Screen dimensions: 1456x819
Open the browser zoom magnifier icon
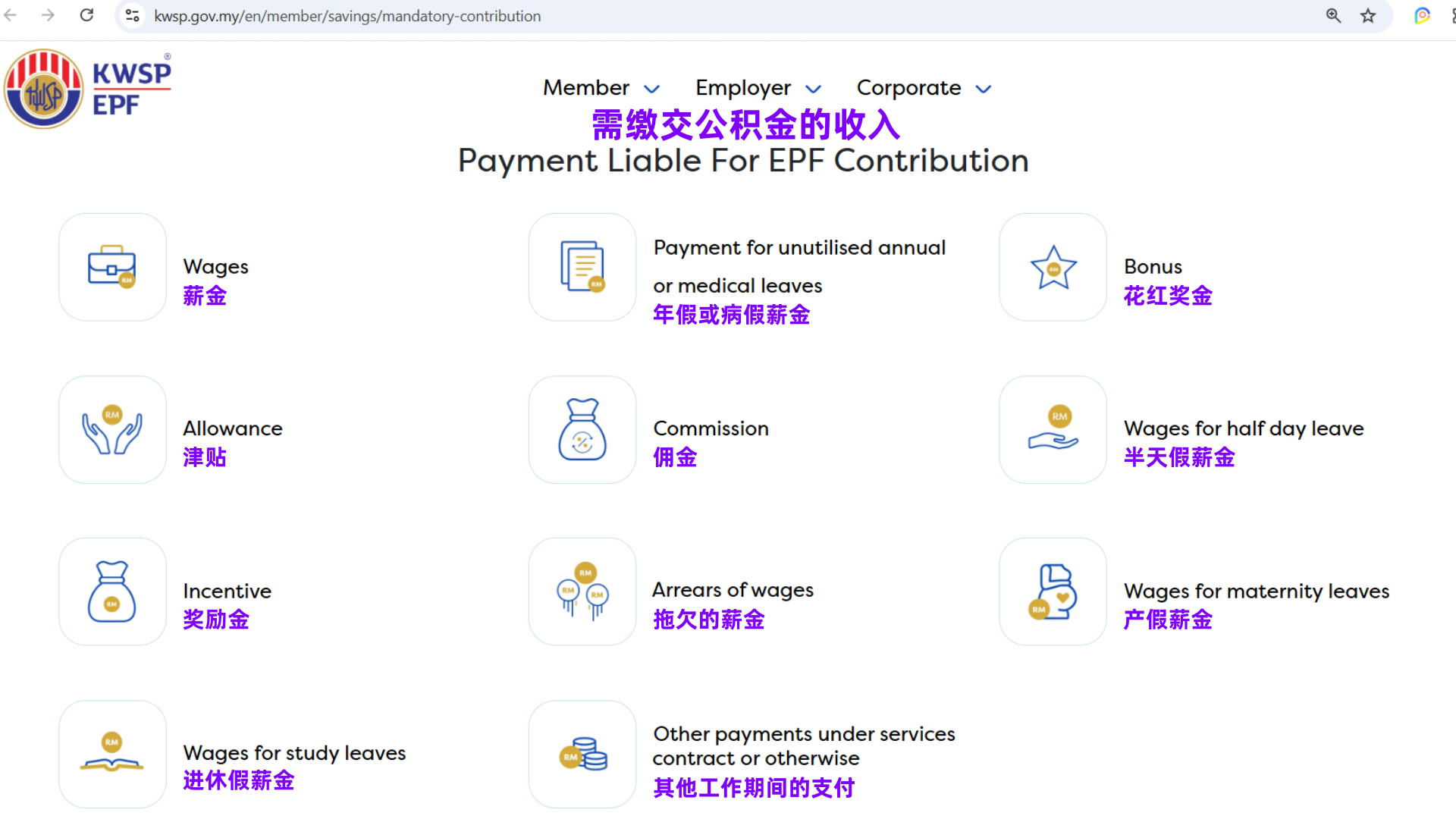(x=1333, y=16)
